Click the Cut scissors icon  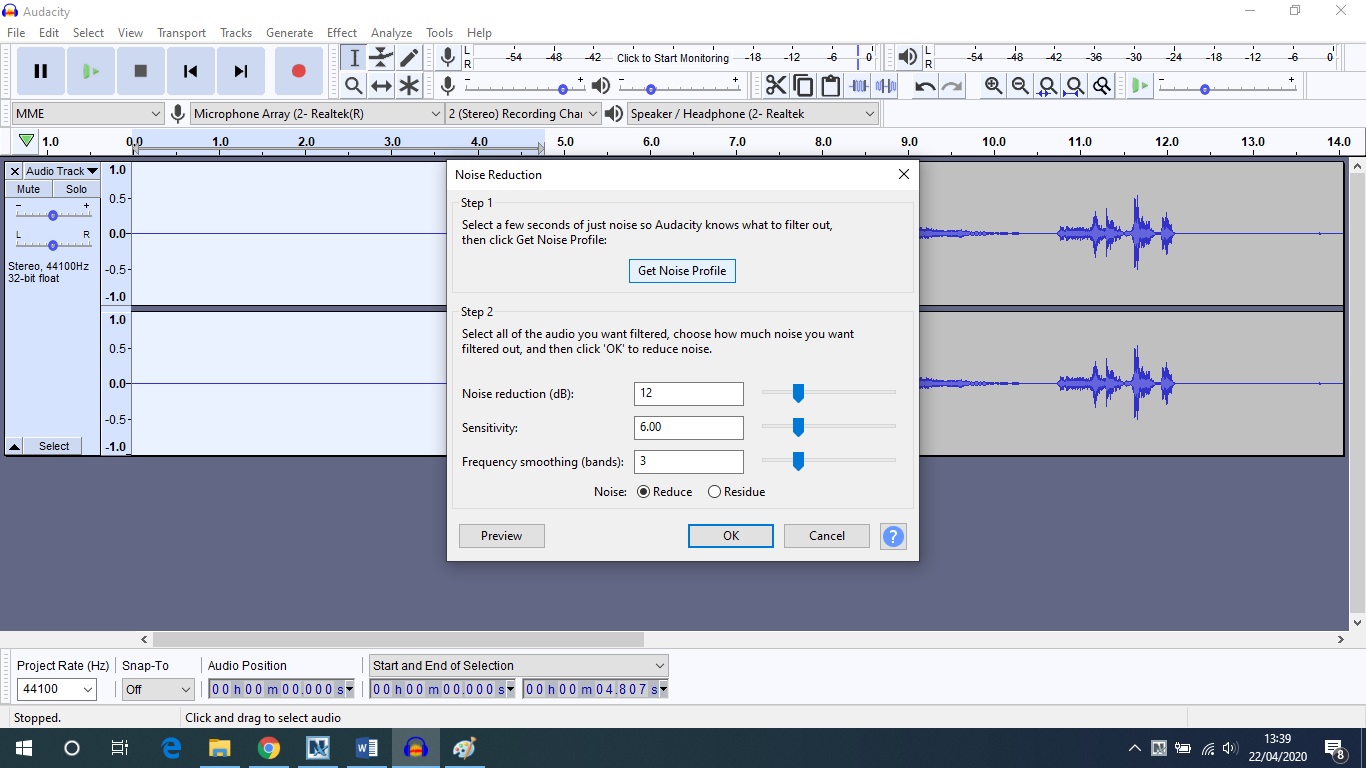tap(776, 86)
